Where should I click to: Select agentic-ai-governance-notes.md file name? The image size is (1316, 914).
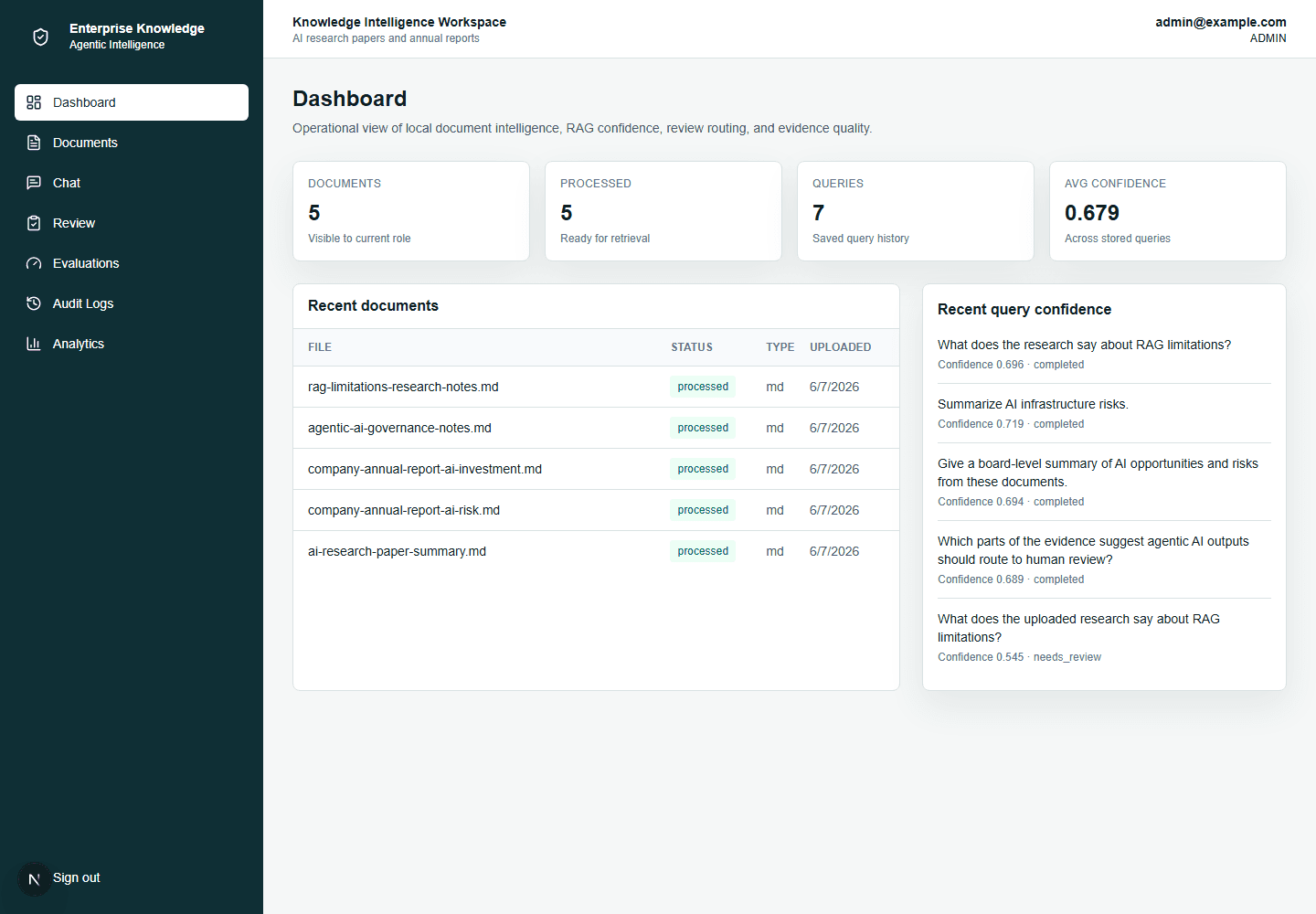click(x=399, y=428)
